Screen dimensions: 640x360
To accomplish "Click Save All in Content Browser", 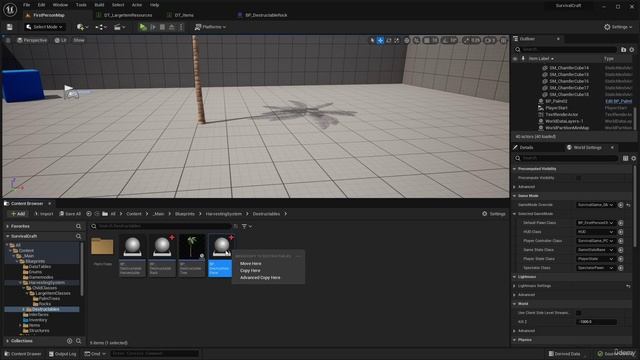I will click(x=70, y=214).
